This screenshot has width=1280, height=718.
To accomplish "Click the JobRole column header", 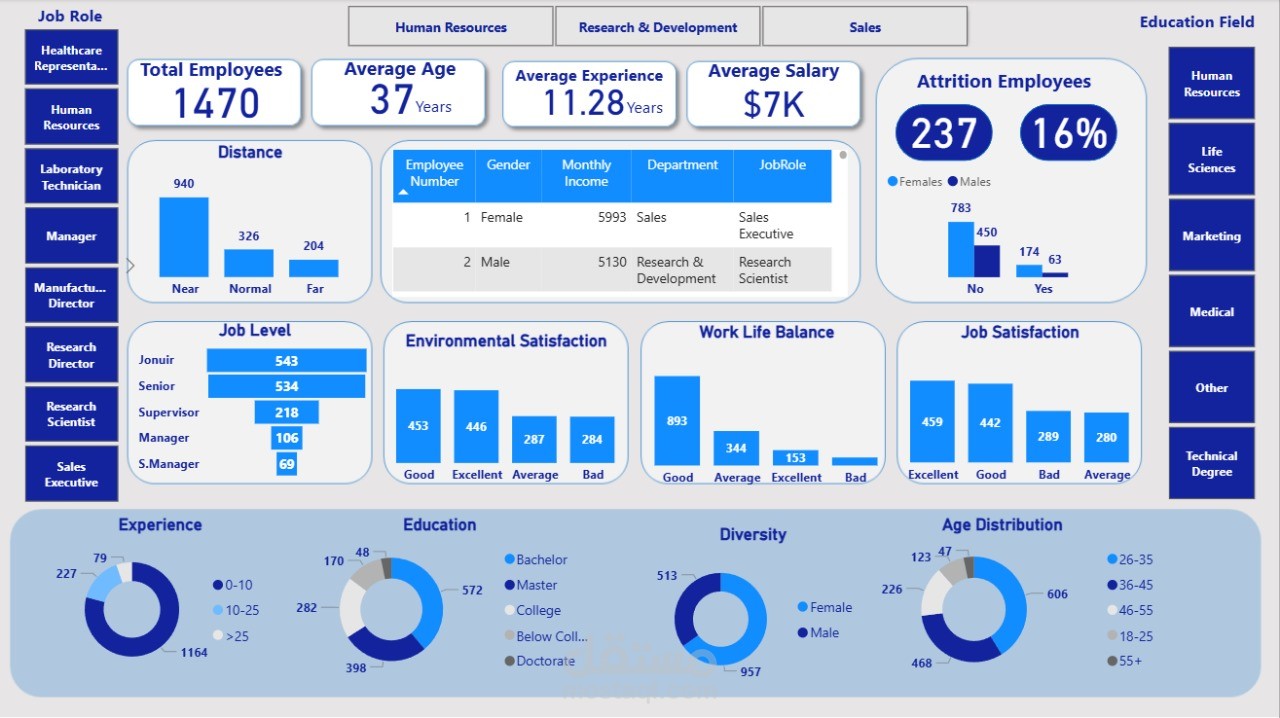I will [x=782, y=175].
